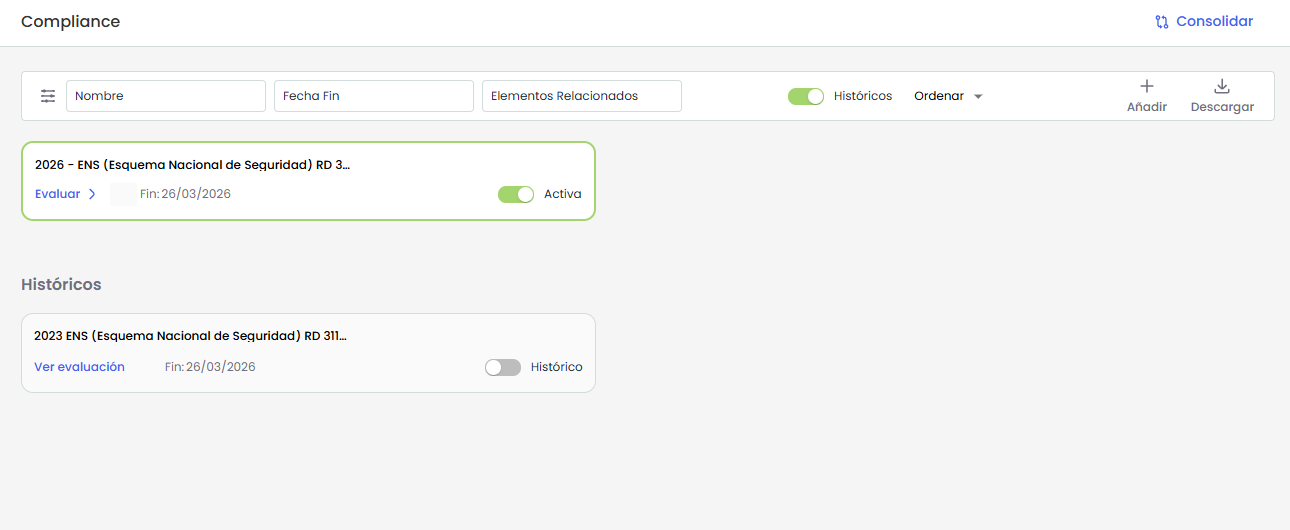Open the Ordenar sort dropdown
The image size is (1290, 530).
[948, 96]
